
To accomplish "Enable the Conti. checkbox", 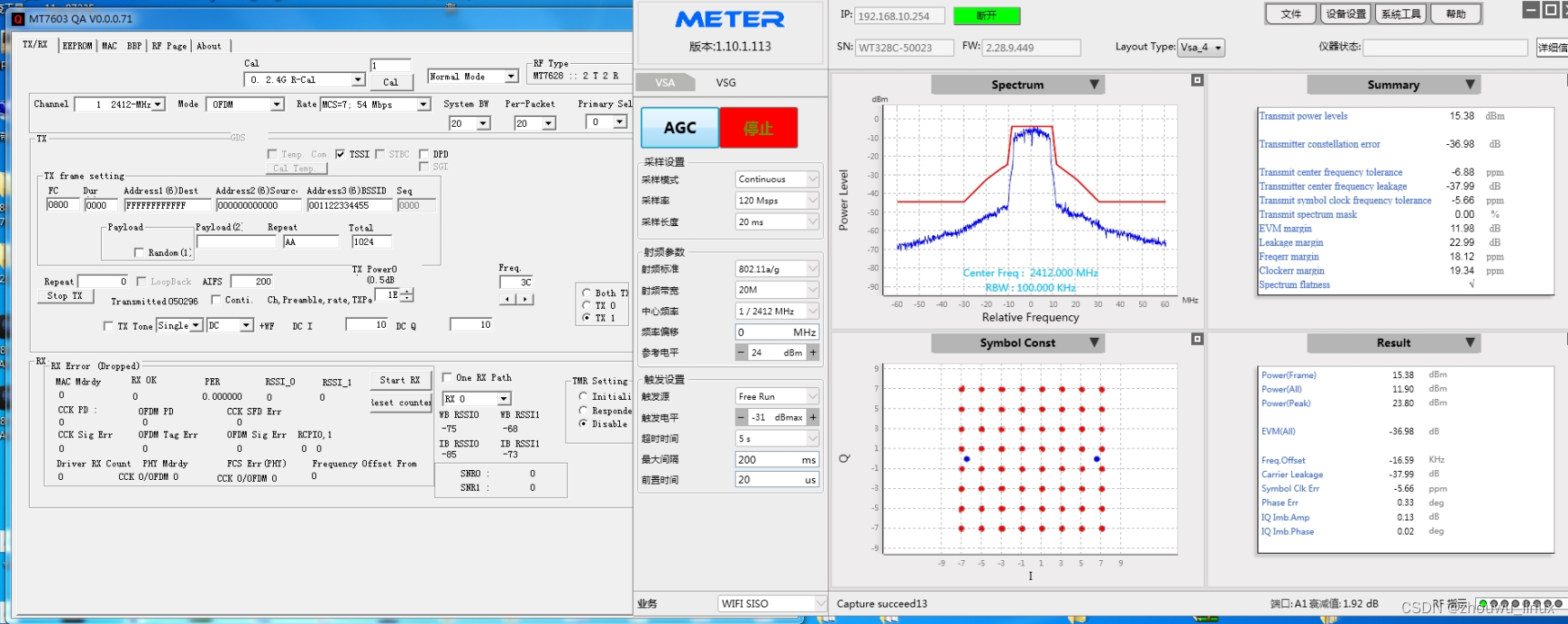I will (215, 300).
